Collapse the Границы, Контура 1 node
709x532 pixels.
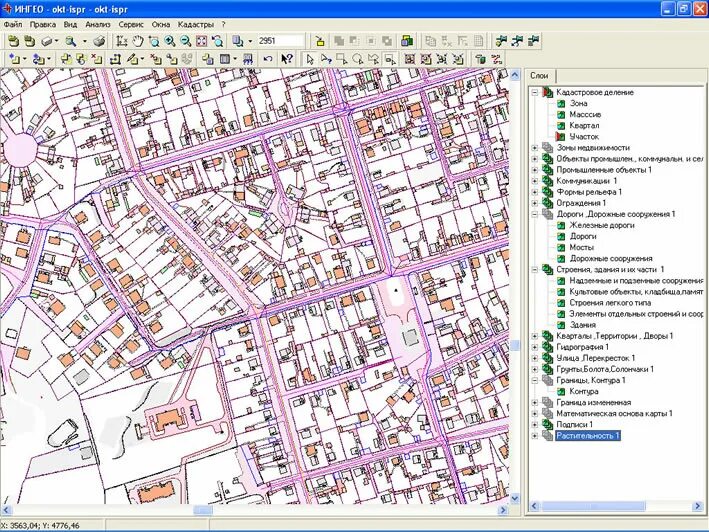pos(535,380)
